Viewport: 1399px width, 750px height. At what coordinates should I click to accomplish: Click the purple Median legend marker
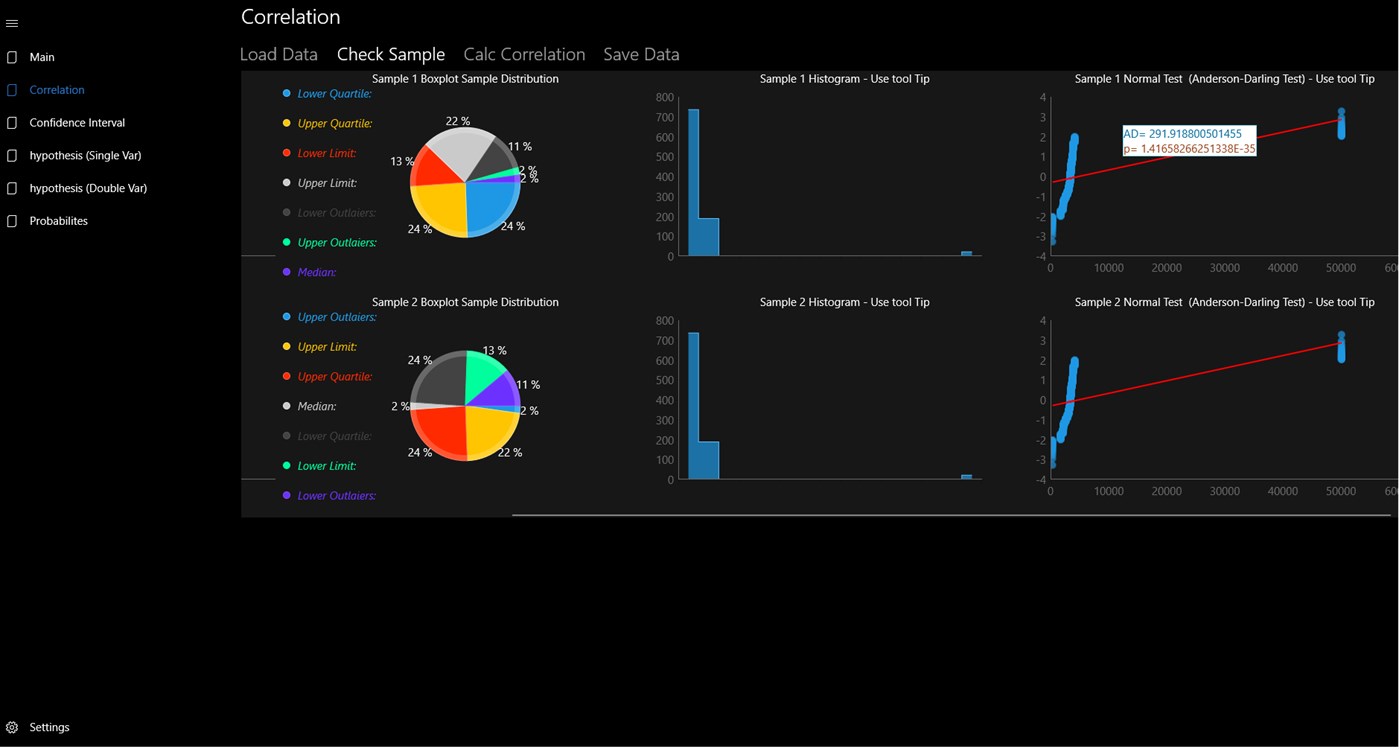pyautogui.click(x=288, y=272)
